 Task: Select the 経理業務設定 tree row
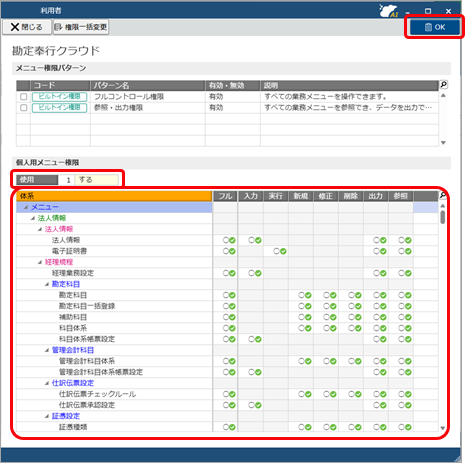[114, 273]
